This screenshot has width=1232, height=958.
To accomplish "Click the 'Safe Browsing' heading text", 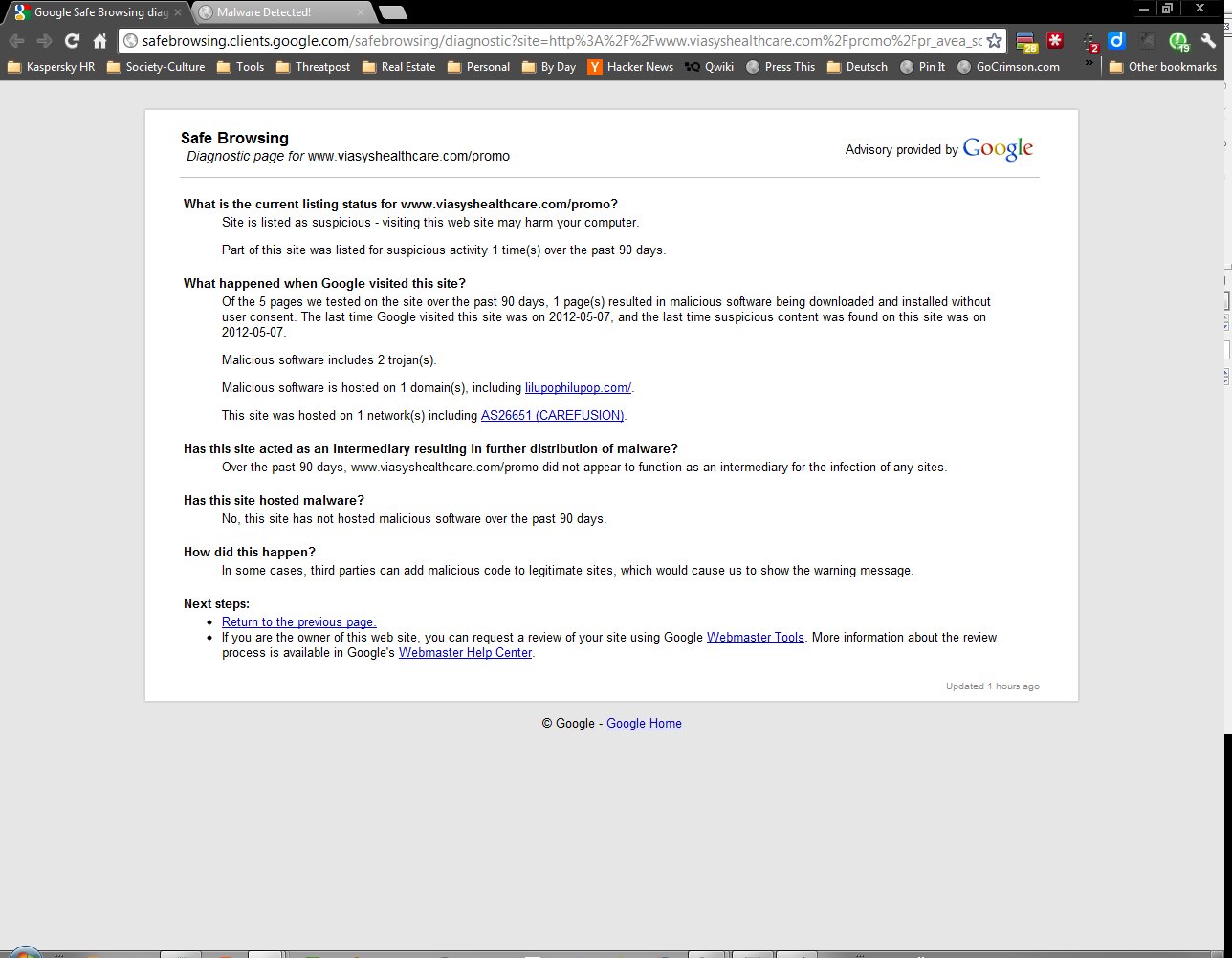I will click(234, 138).
